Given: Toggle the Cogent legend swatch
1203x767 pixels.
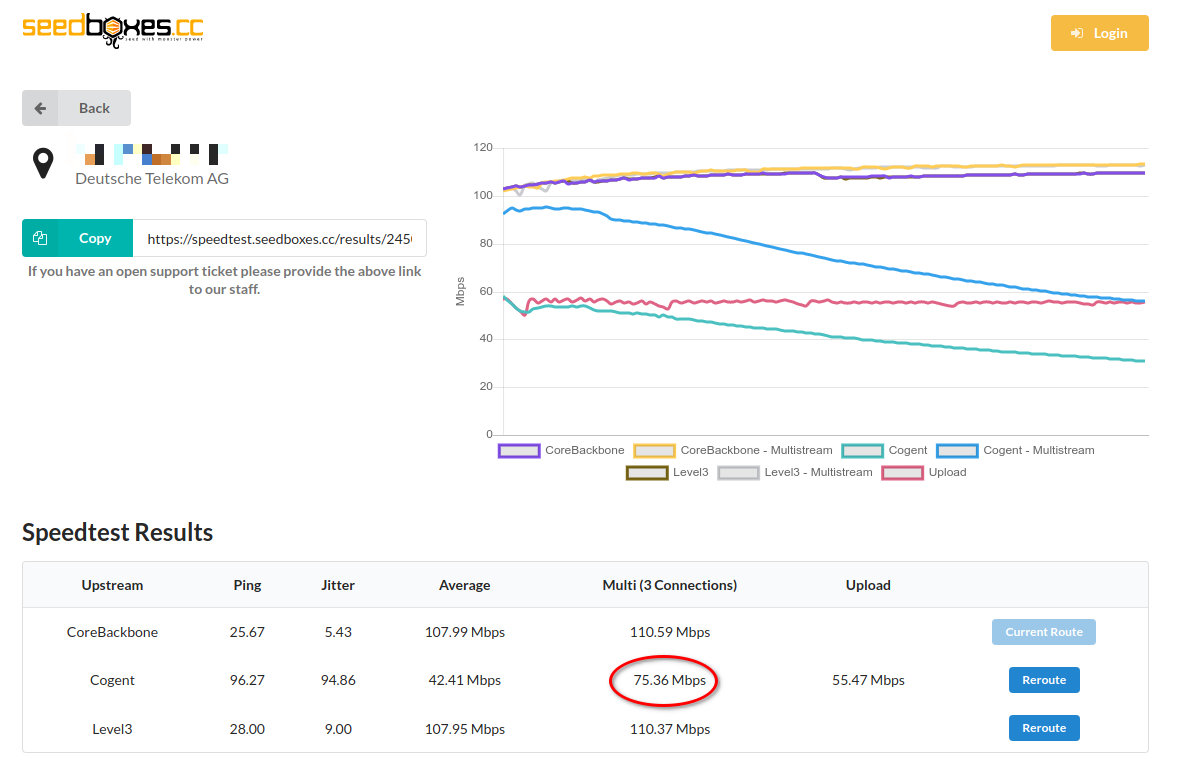Looking at the screenshot, I should pyautogui.click(x=862, y=450).
